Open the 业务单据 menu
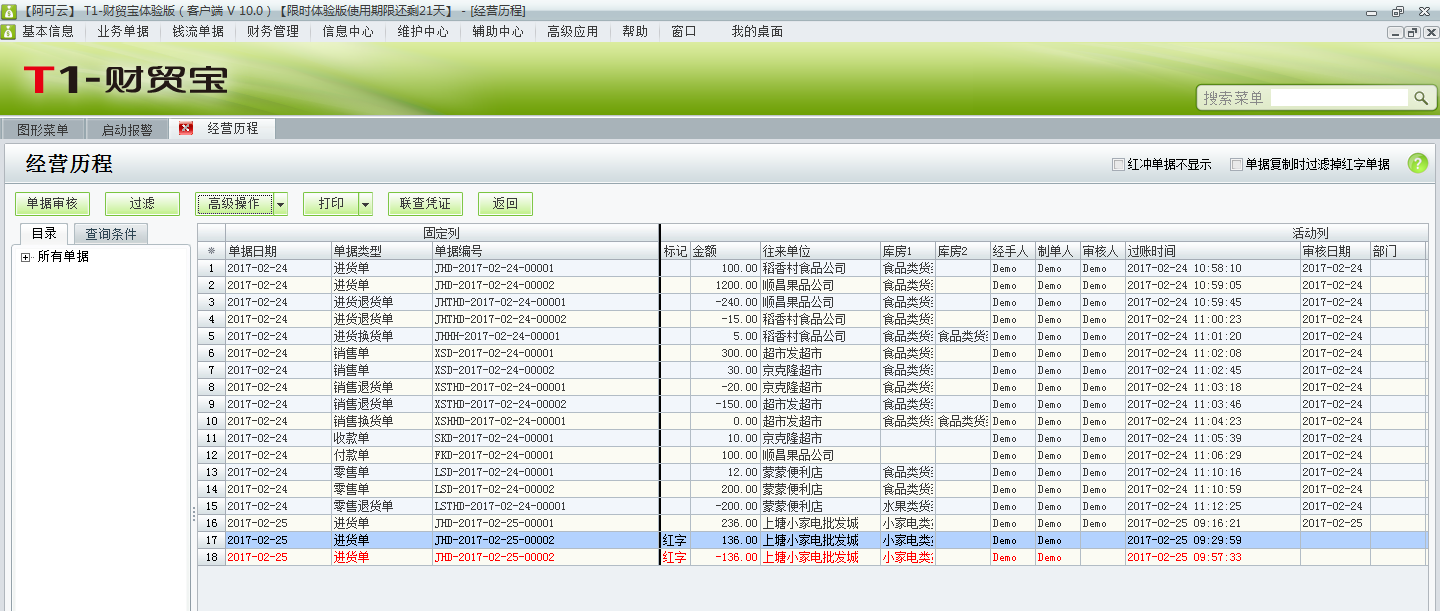The image size is (1440, 611). 117,31
